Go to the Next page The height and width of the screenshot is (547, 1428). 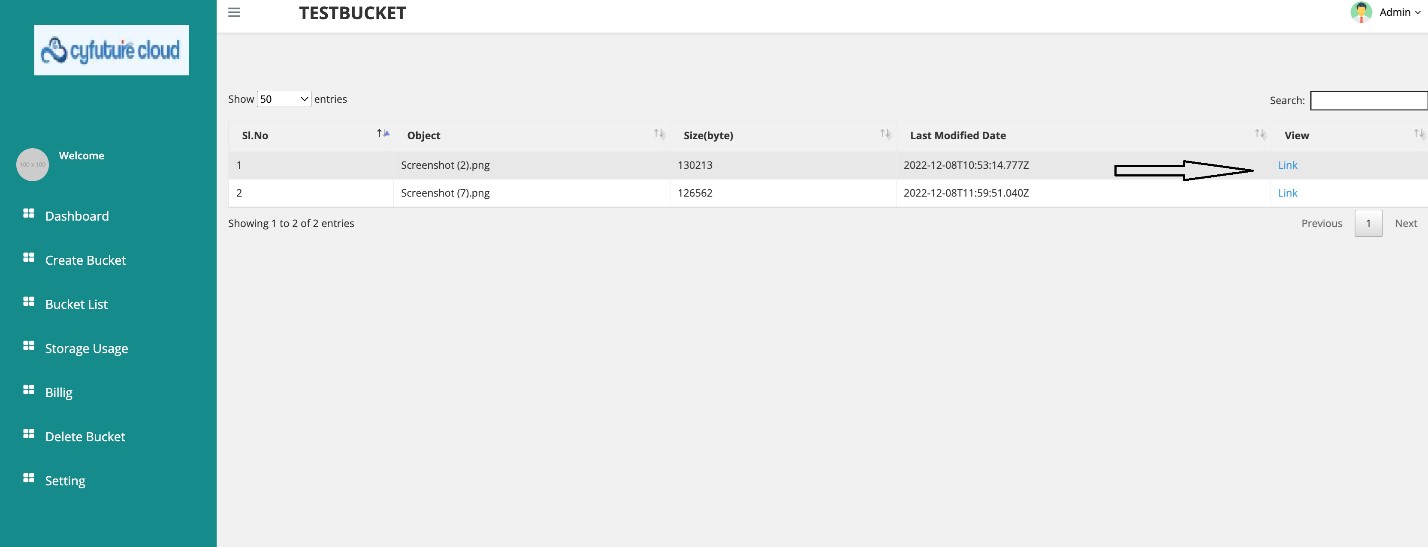coord(1405,223)
